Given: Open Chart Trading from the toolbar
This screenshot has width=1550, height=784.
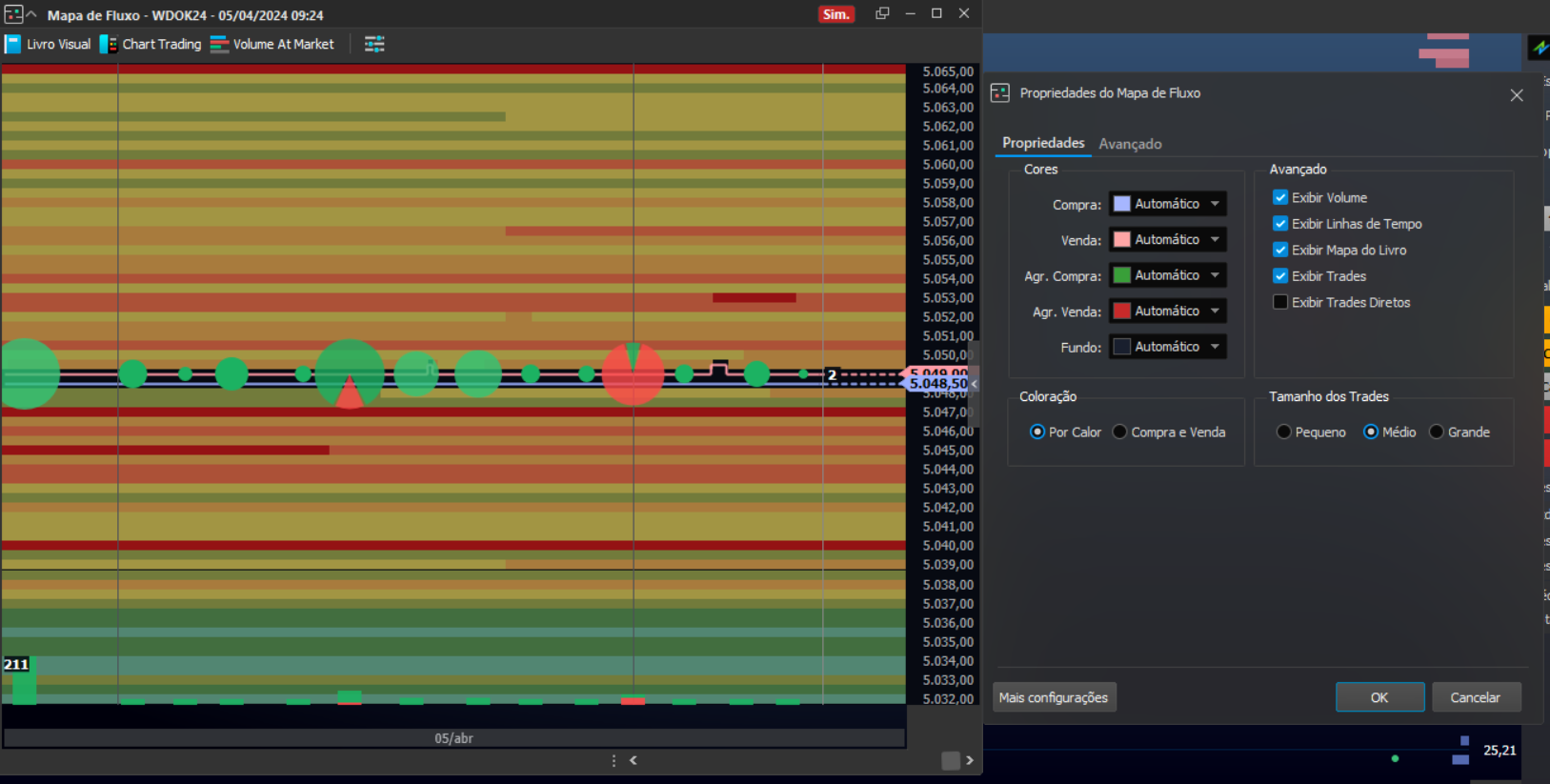Looking at the screenshot, I should point(151,44).
